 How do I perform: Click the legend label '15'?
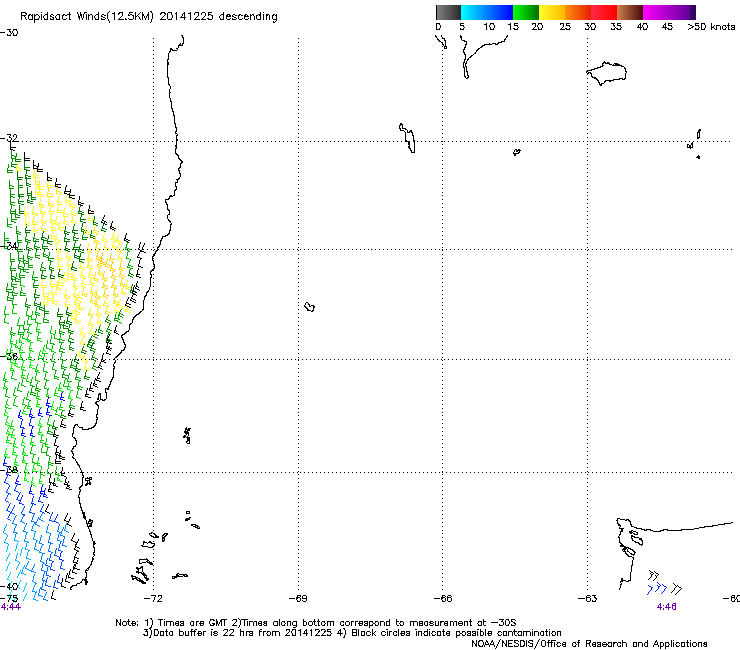[x=513, y=27]
